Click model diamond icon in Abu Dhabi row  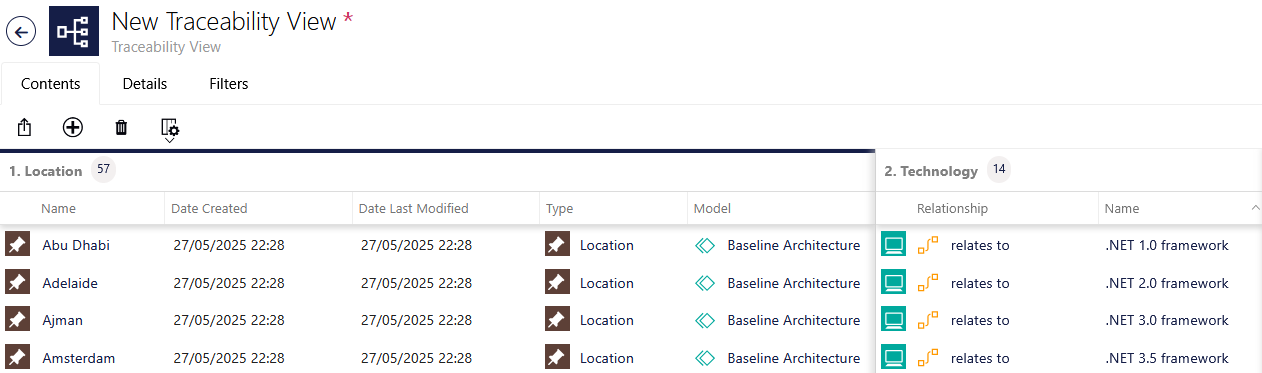tap(705, 245)
